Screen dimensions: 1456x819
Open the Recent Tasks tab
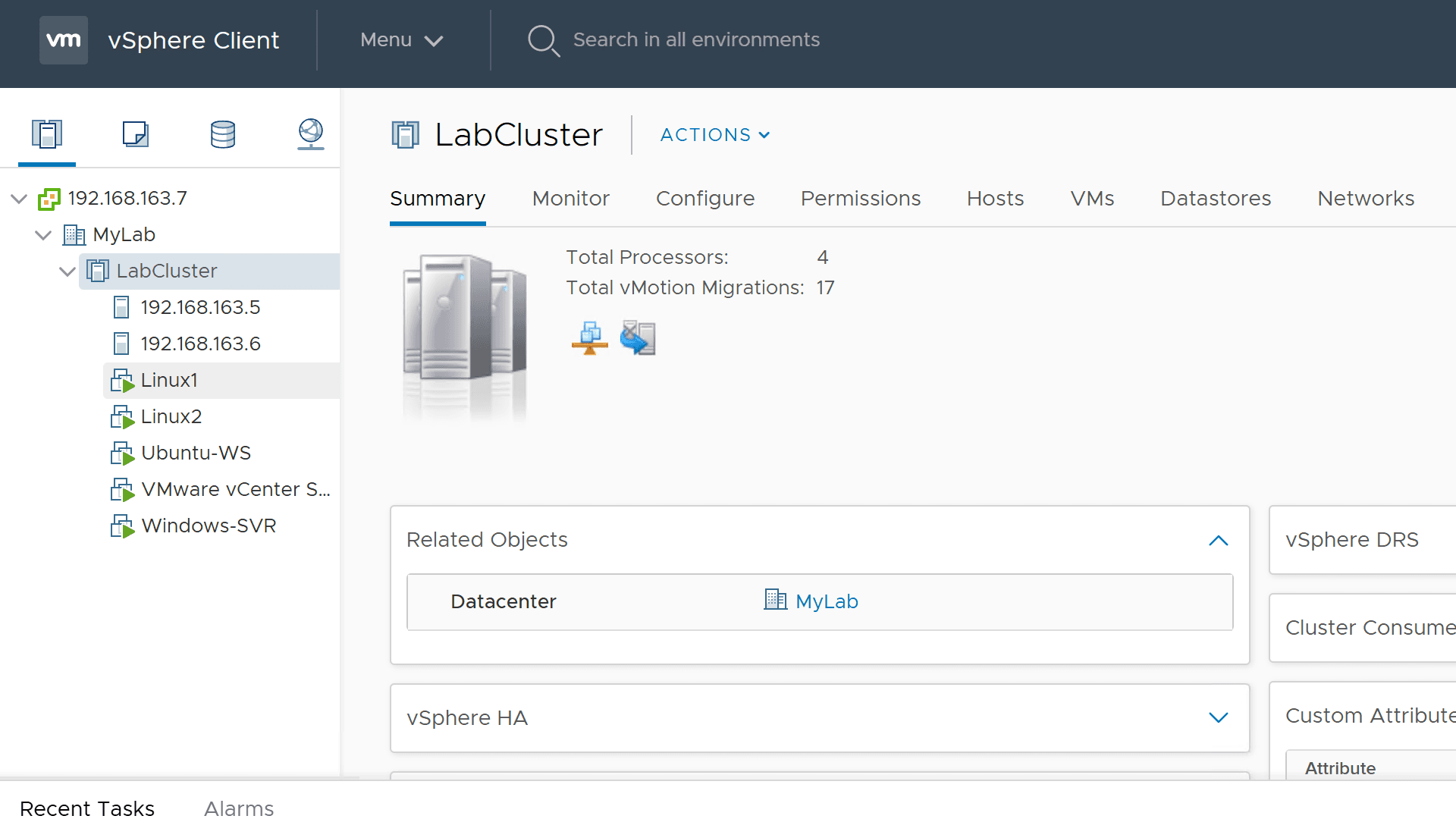click(87, 808)
